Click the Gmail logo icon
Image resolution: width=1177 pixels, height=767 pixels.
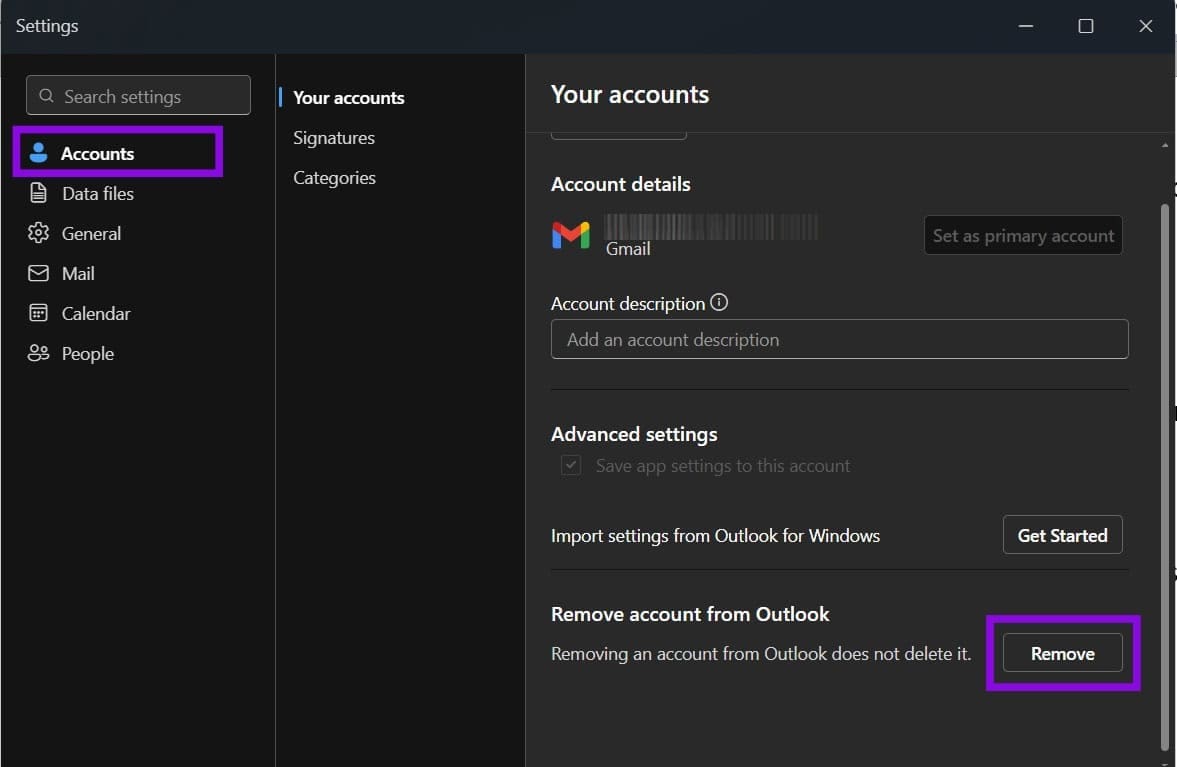tap(570, 236)
